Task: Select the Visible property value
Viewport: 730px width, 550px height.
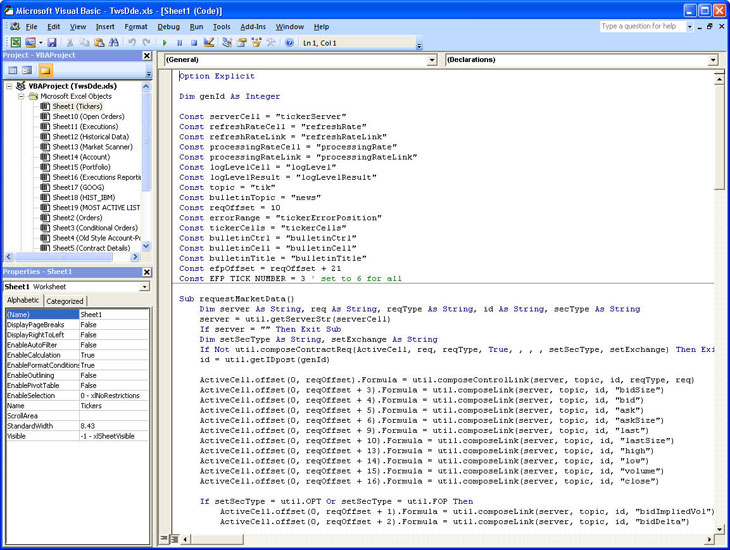Action: 114,436
